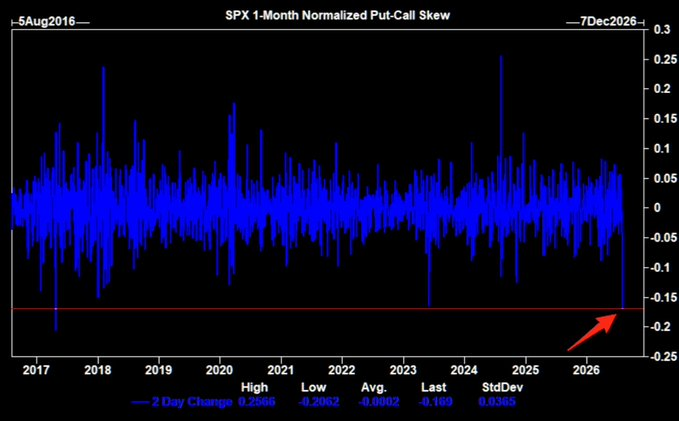This screenshot has height=421, width=679.
Task: Click the 2026 x-axis label
Action: point(586,370)
